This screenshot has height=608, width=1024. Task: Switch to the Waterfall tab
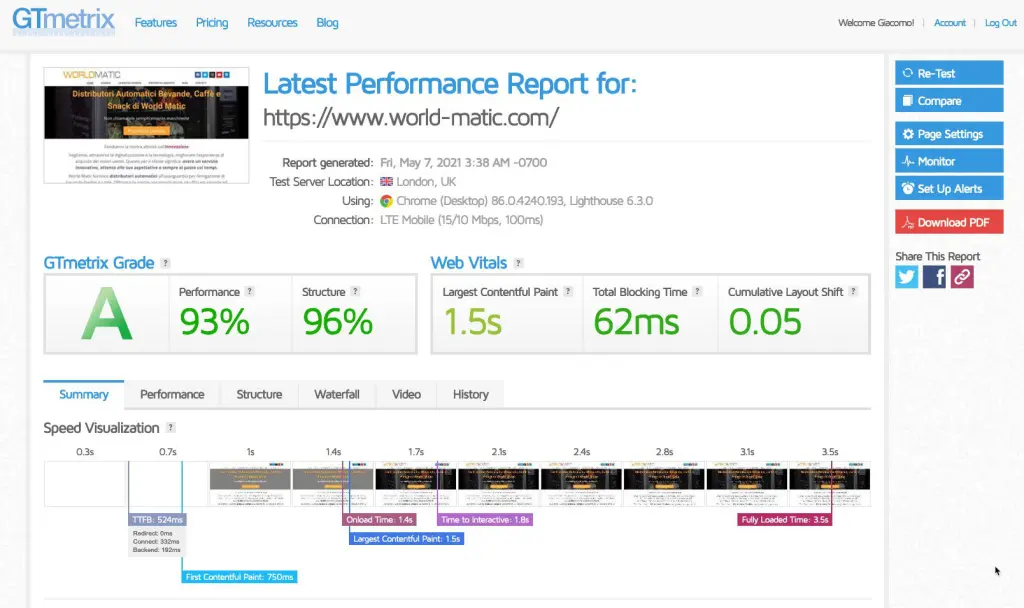tap(336, 394)
